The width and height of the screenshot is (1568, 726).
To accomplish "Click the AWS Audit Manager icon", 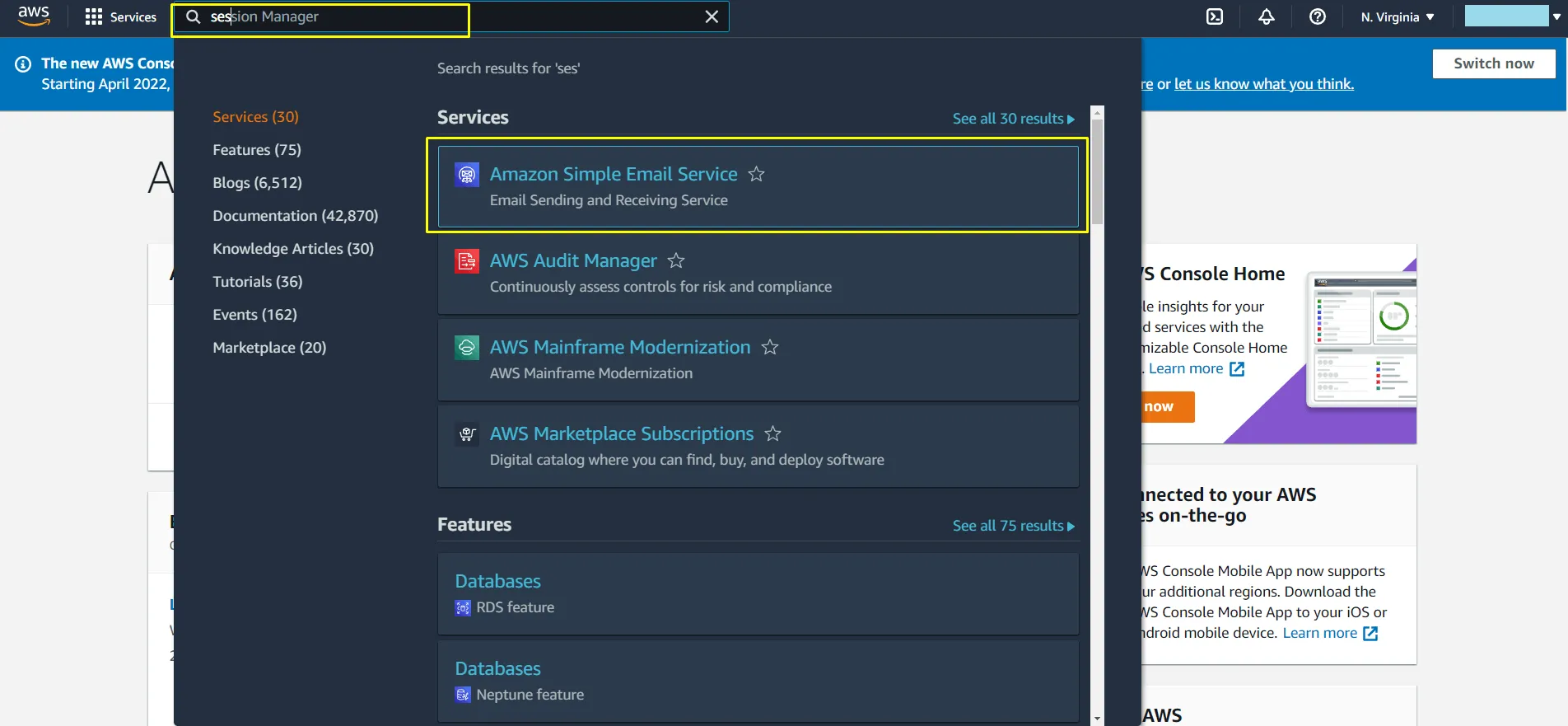I will coord(467,261).
